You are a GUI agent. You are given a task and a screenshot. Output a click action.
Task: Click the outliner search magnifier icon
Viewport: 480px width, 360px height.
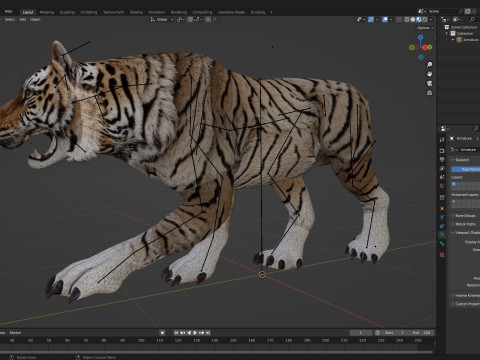(x=472, y=19)
